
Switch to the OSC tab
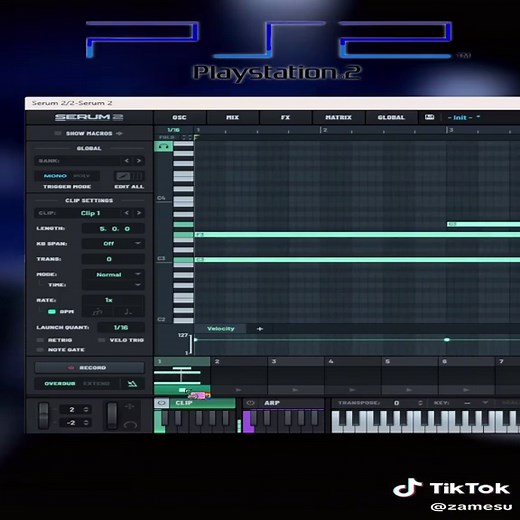pos(179,117)
